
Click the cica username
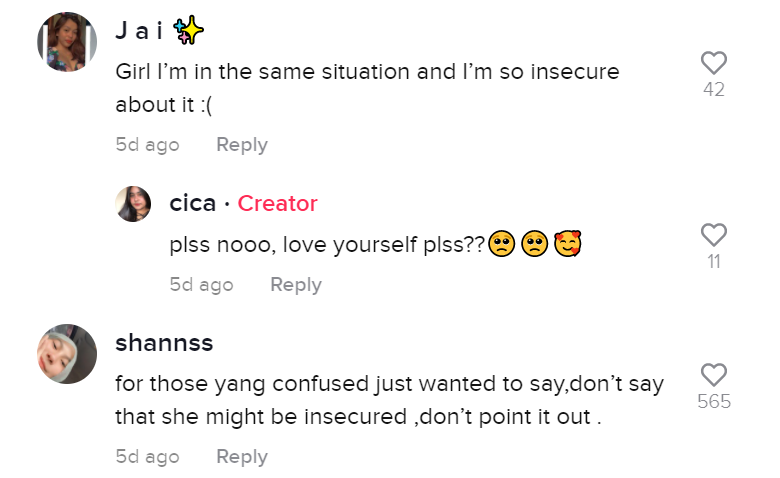pyautogui.click(x=193, y=203)
